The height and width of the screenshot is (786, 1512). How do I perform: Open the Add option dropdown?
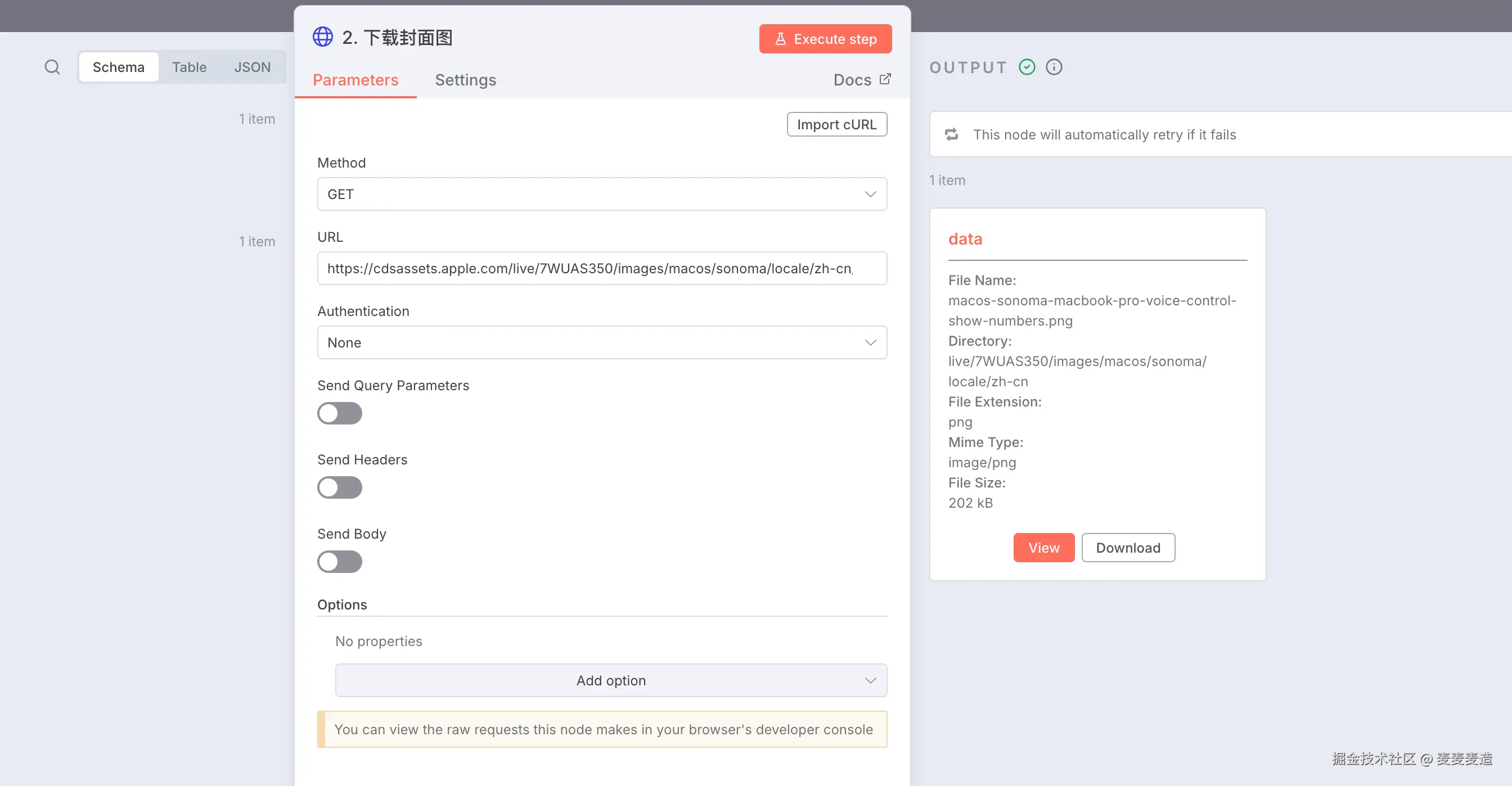pos(610,680)
